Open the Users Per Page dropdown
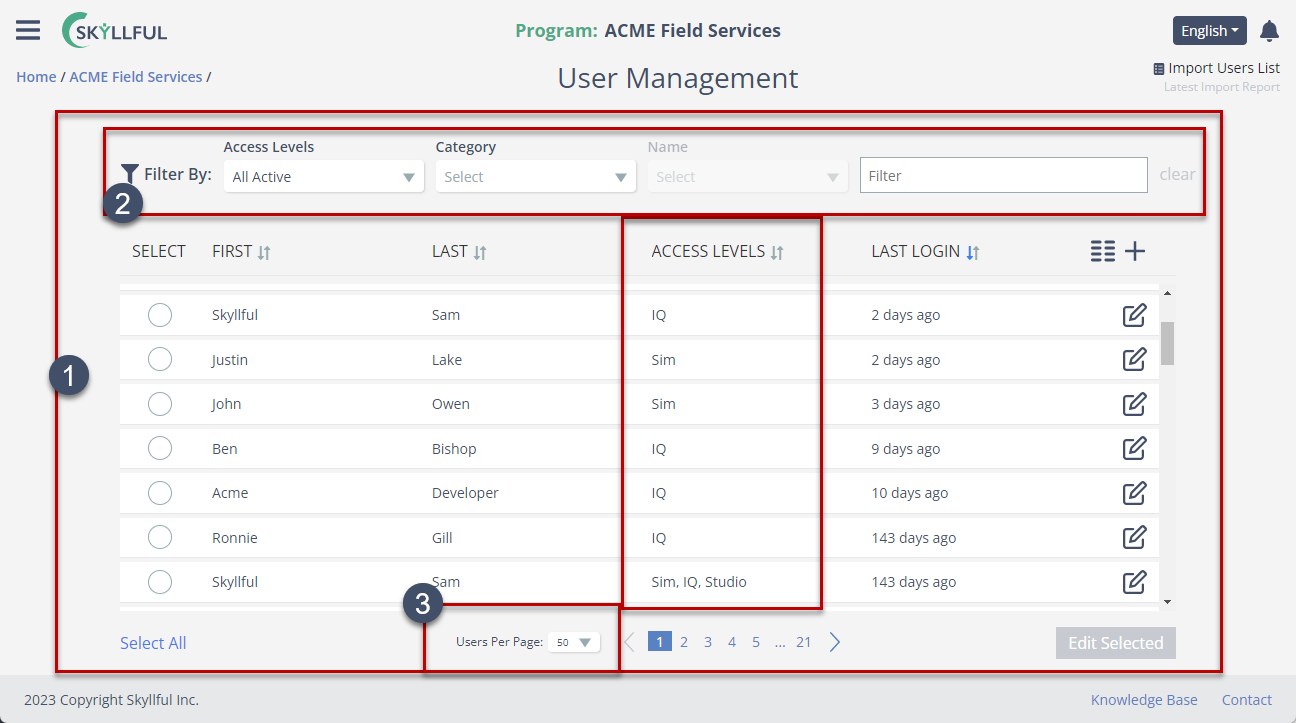This screenshot has height=723, width=1296. coord(574,642)
